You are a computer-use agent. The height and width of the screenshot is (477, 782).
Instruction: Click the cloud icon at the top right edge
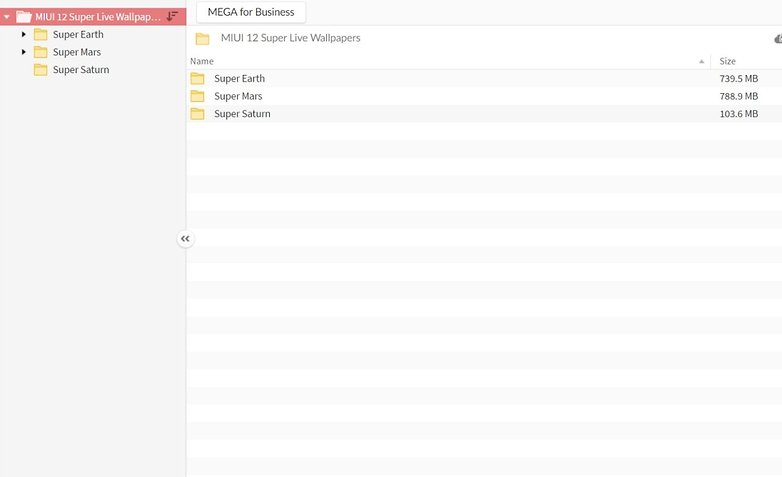tap(778, 38)
